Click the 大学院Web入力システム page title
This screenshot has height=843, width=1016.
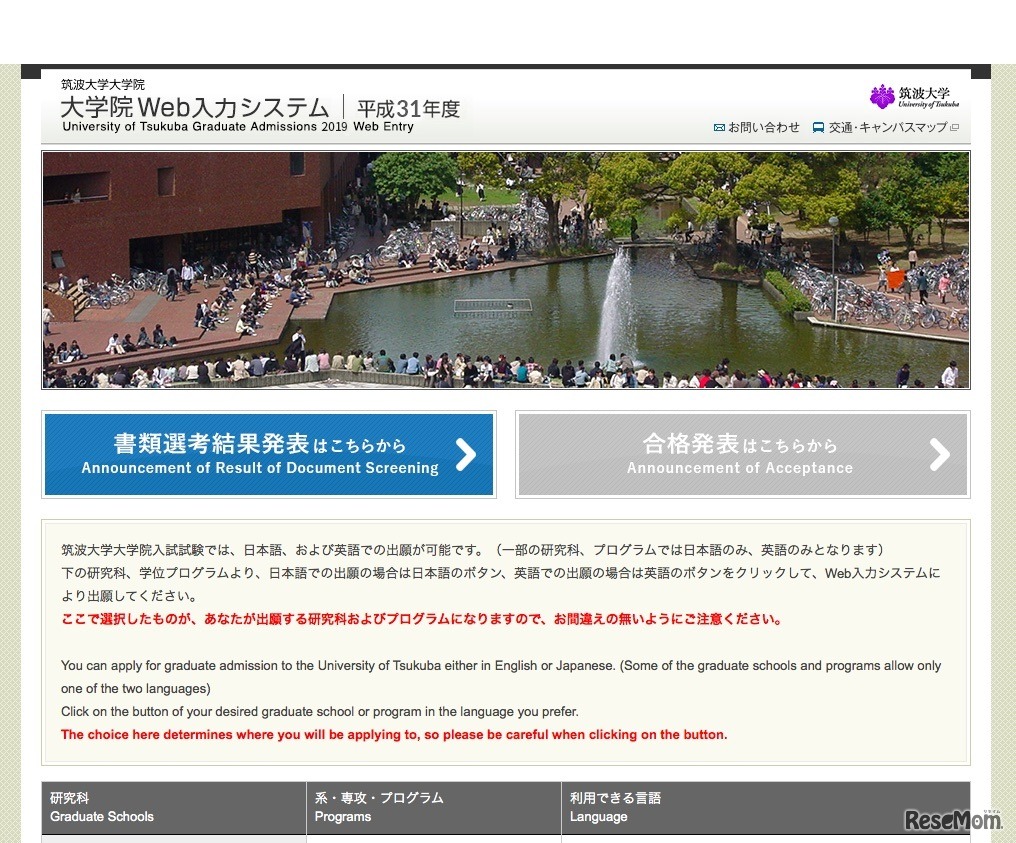[195, 106]
